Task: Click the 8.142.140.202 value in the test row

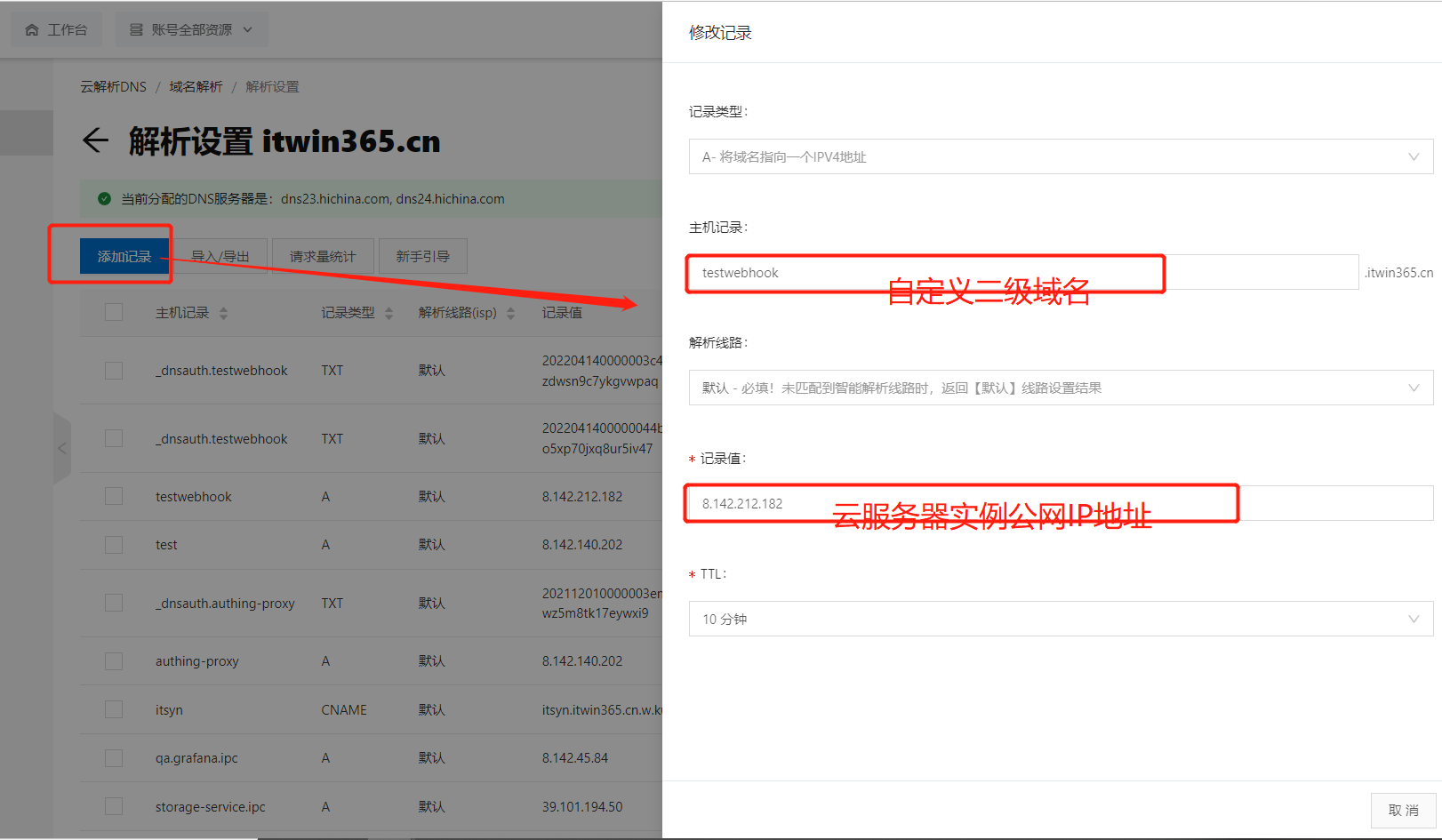Action: click(582, 545)
